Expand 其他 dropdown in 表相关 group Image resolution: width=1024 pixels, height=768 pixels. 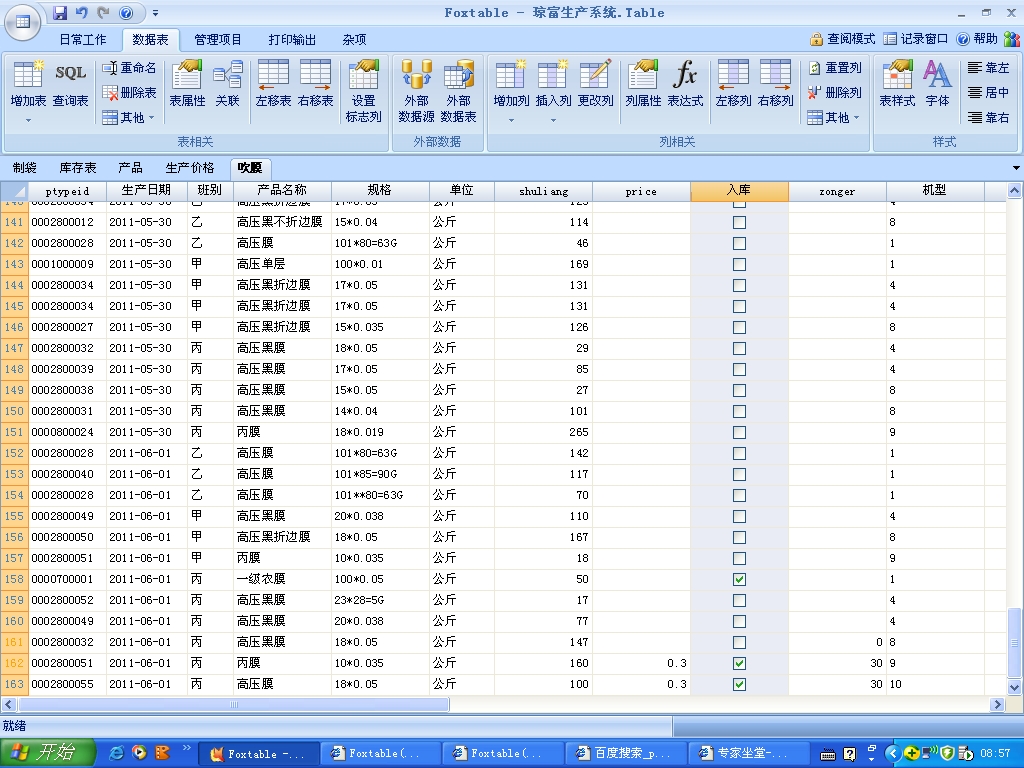129,118
